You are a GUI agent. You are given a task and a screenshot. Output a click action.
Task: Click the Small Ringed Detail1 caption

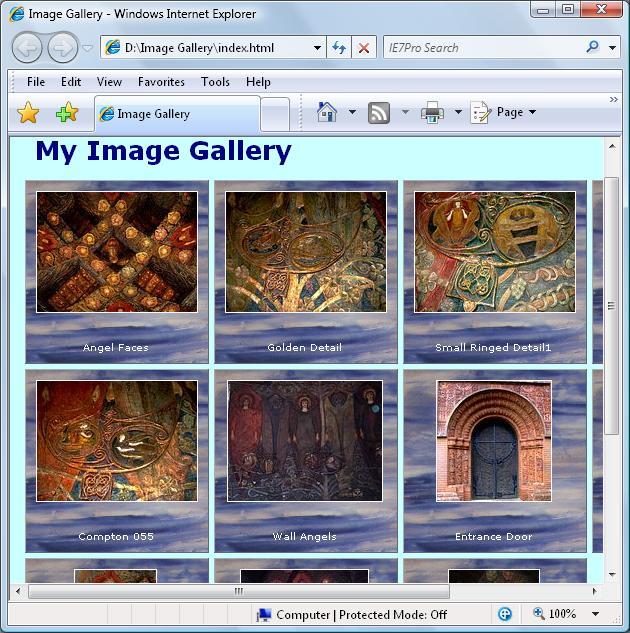pyautogui.click(x=493, y=348)
